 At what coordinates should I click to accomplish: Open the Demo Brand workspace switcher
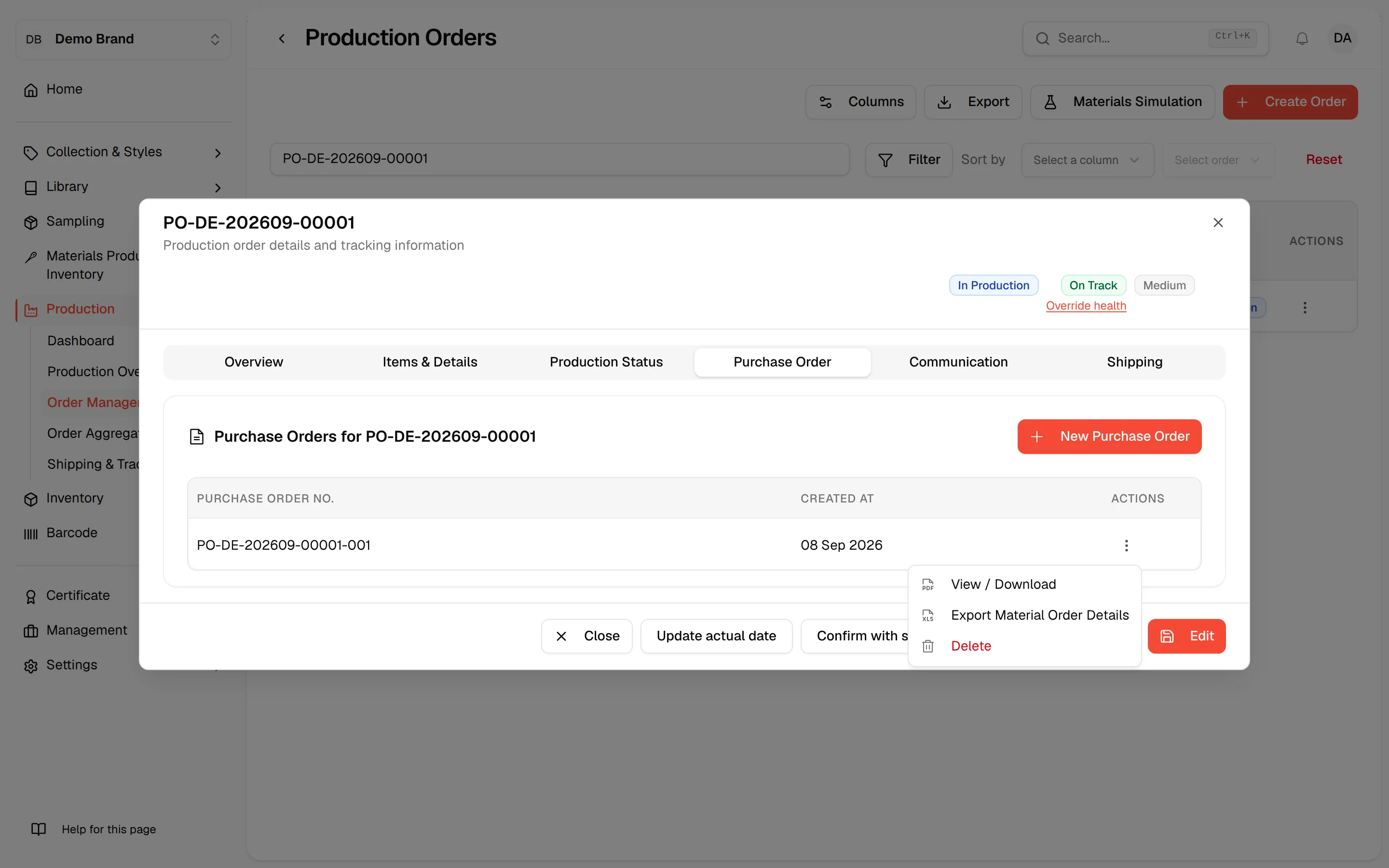click(123, 39)
